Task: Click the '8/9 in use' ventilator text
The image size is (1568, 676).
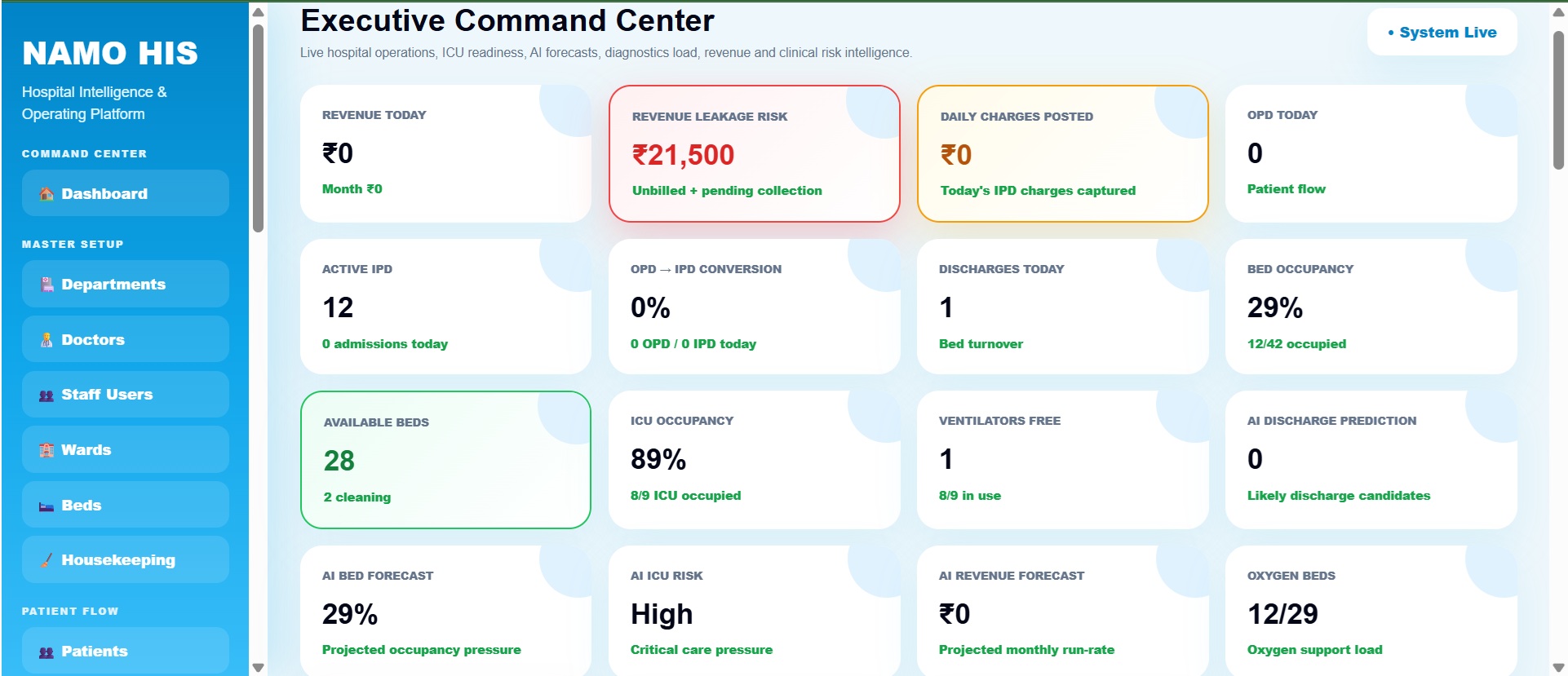Action: [x=970, y=496]
